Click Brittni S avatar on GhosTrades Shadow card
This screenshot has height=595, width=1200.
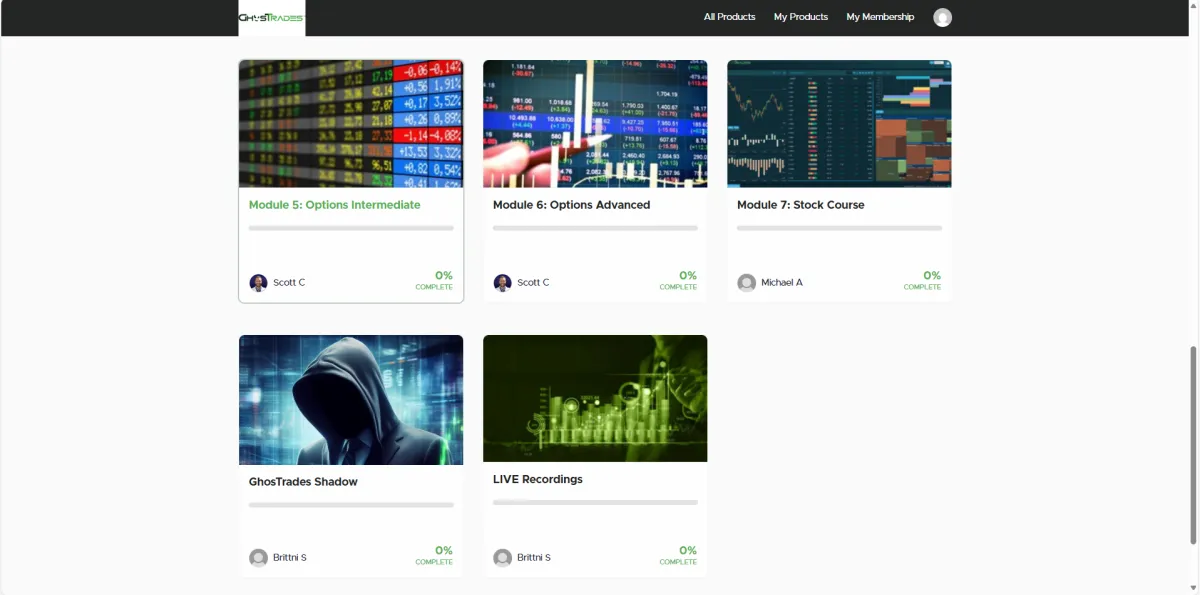pyautogui.click(x=258, y=558)
